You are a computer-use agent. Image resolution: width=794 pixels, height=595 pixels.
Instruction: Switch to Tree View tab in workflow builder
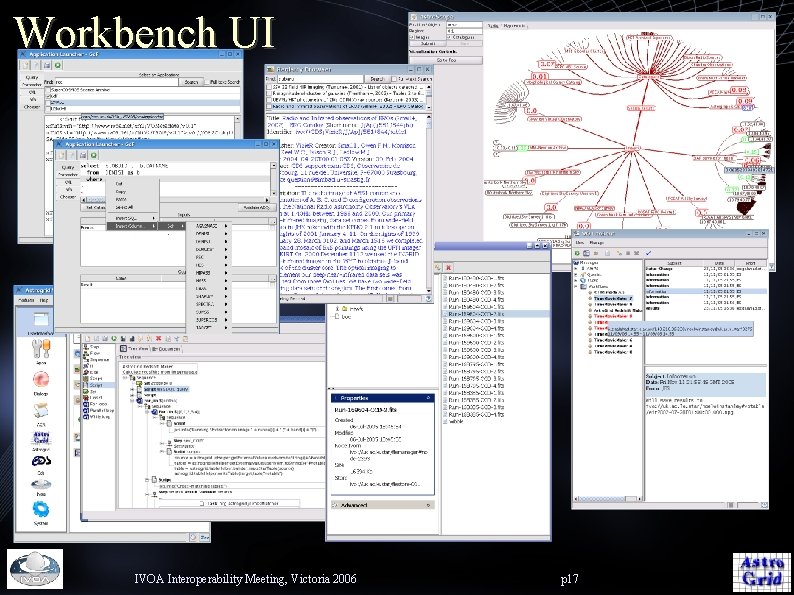[x=134, y=349]
